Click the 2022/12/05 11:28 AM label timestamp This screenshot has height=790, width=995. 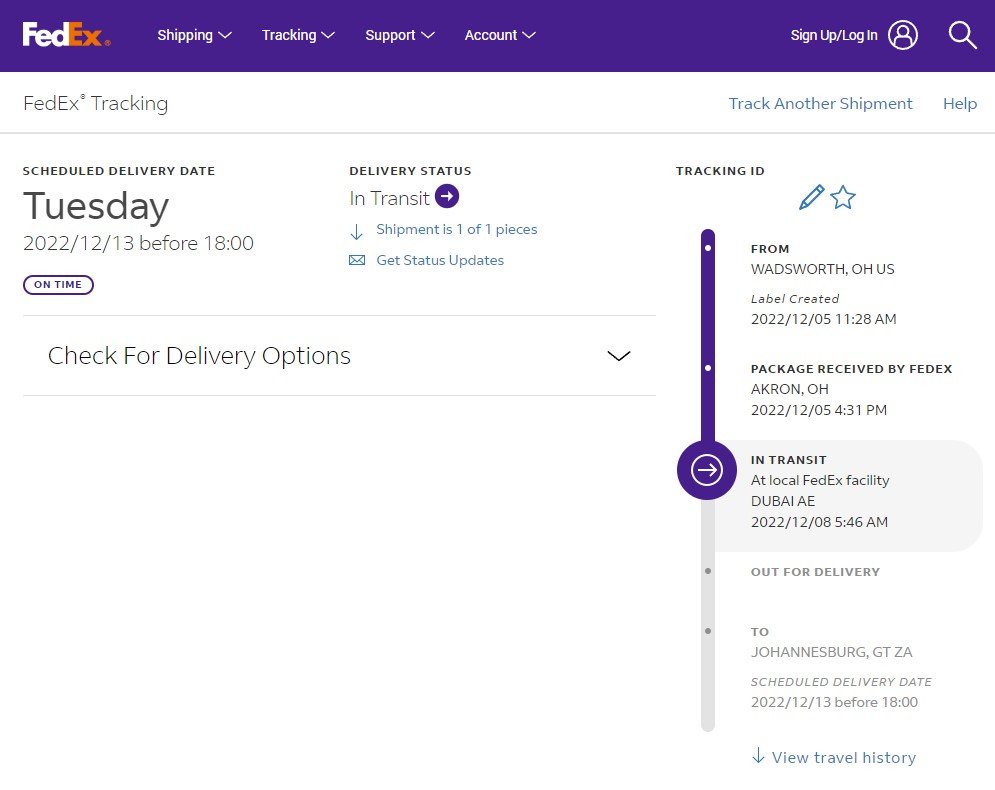[824, 319]
